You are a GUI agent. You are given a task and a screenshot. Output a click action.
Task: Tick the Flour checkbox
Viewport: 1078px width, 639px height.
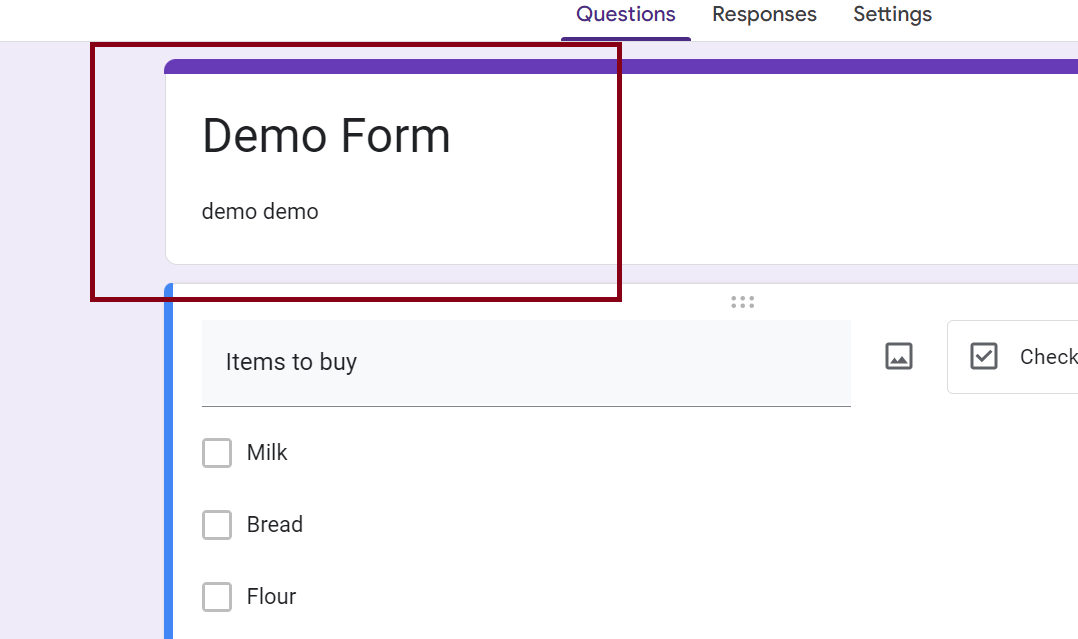click(217, 597)
